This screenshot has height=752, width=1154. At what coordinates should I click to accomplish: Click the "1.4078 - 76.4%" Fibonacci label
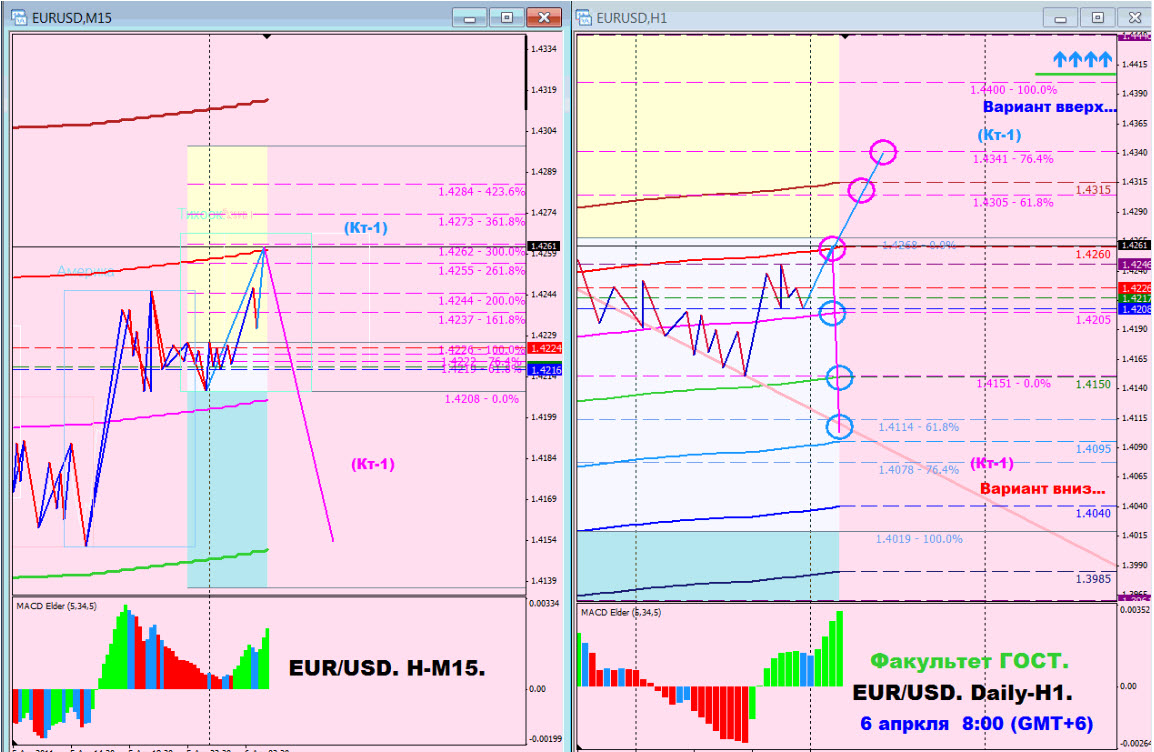pos(918,469)
